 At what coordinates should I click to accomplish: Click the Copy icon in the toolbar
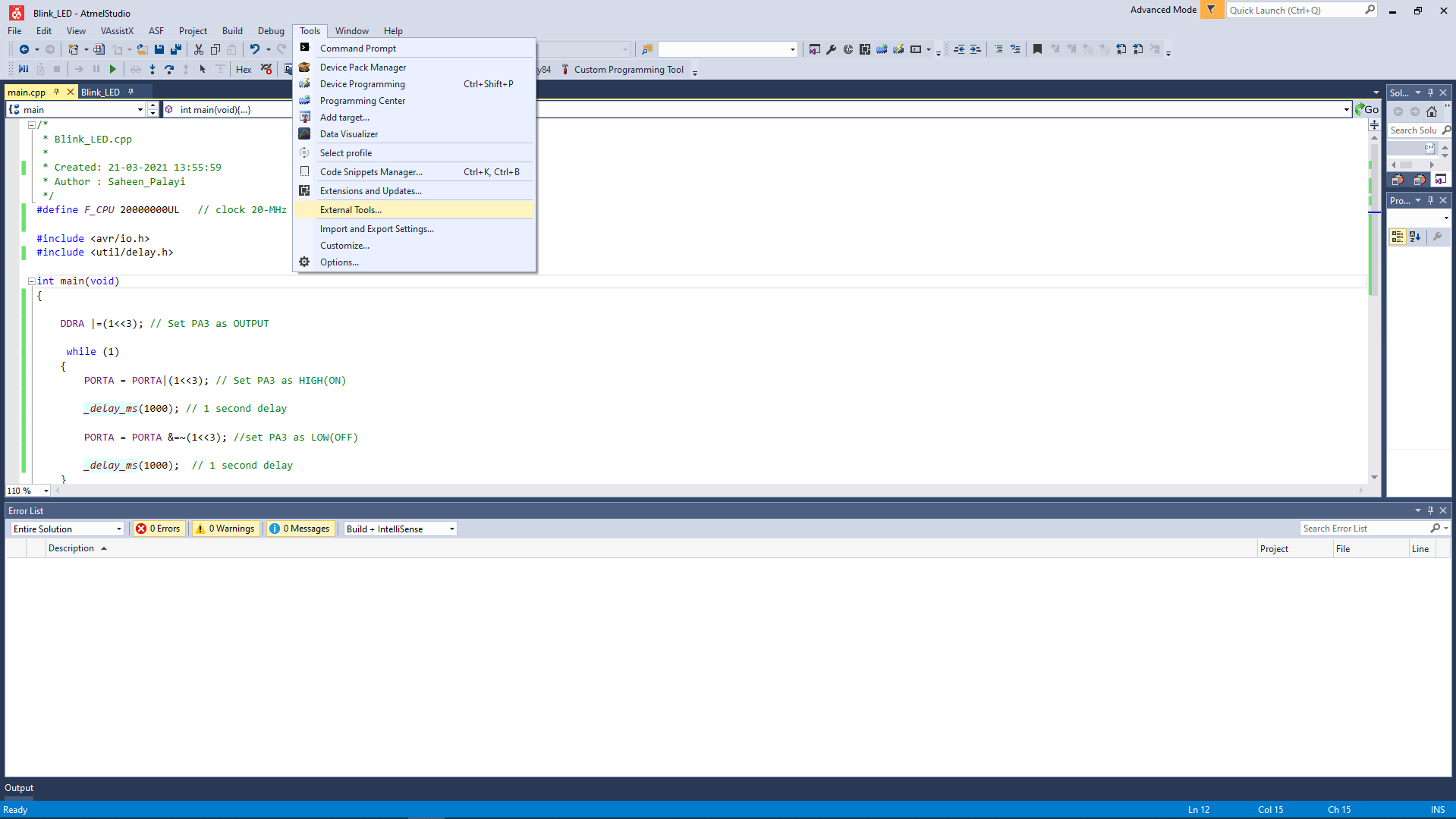[x=215, y=49]
